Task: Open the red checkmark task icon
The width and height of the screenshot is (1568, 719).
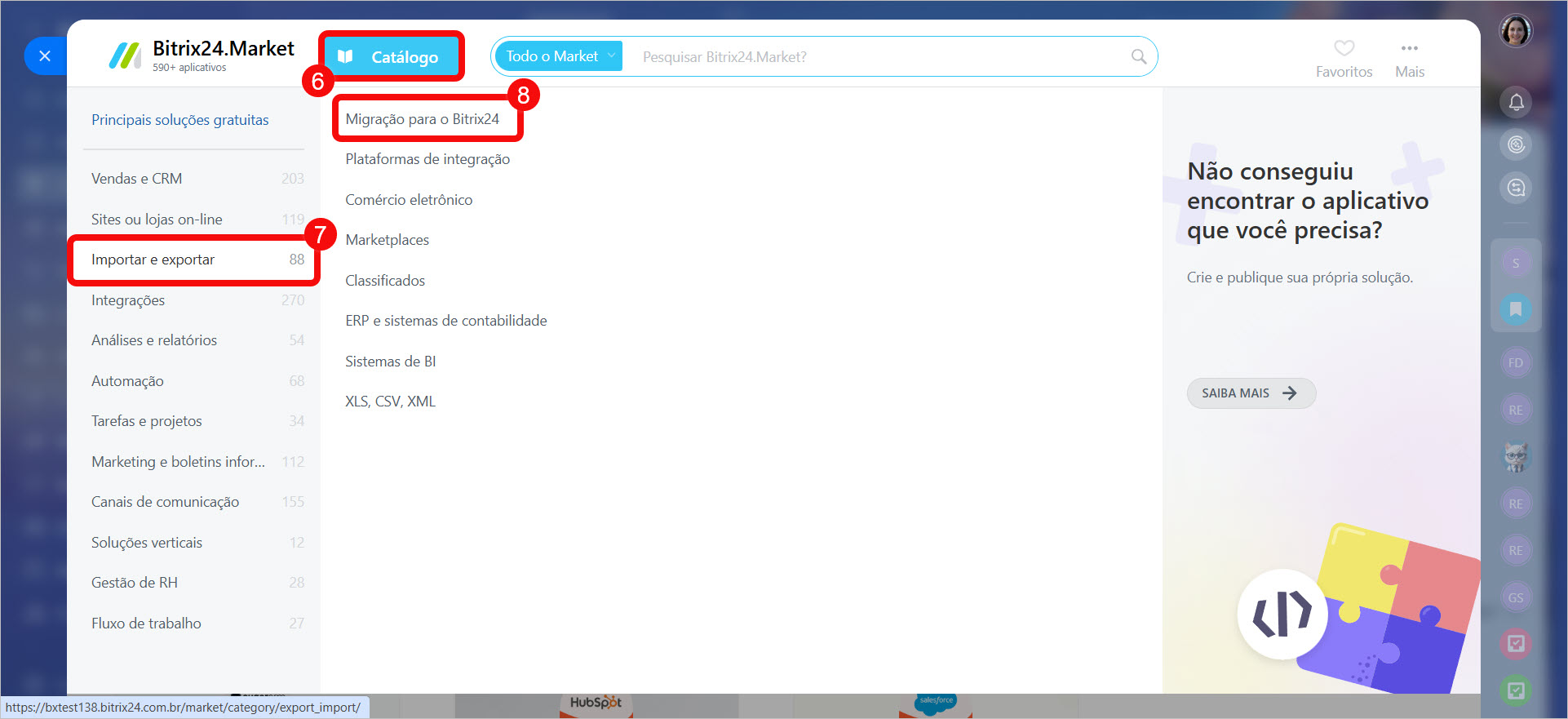Action: tap(1516, 644)
